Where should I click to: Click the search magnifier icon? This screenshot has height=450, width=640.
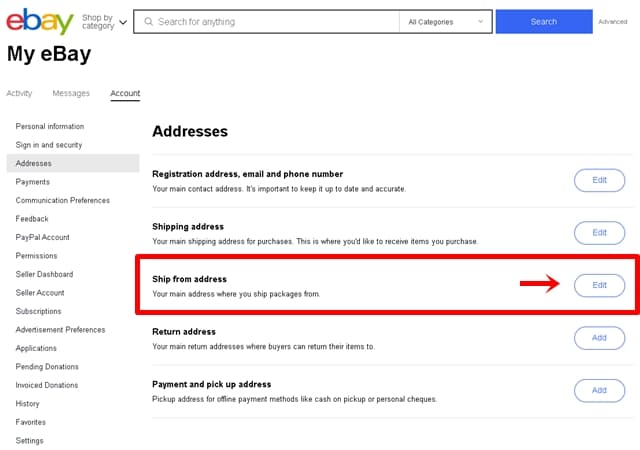pyautogui.click(x=148, y=21)
